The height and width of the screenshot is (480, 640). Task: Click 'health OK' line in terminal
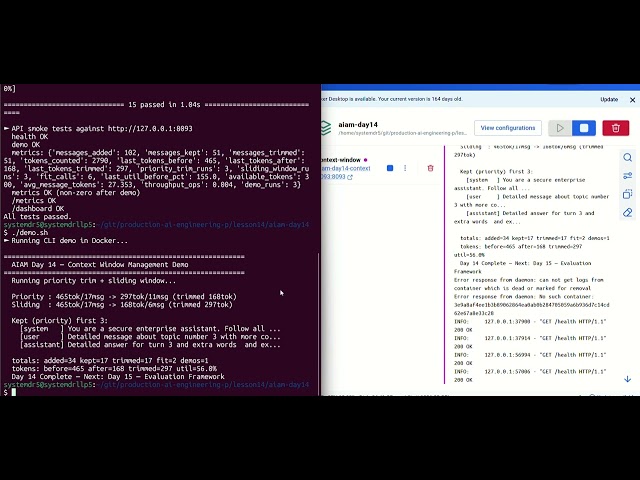29,137
